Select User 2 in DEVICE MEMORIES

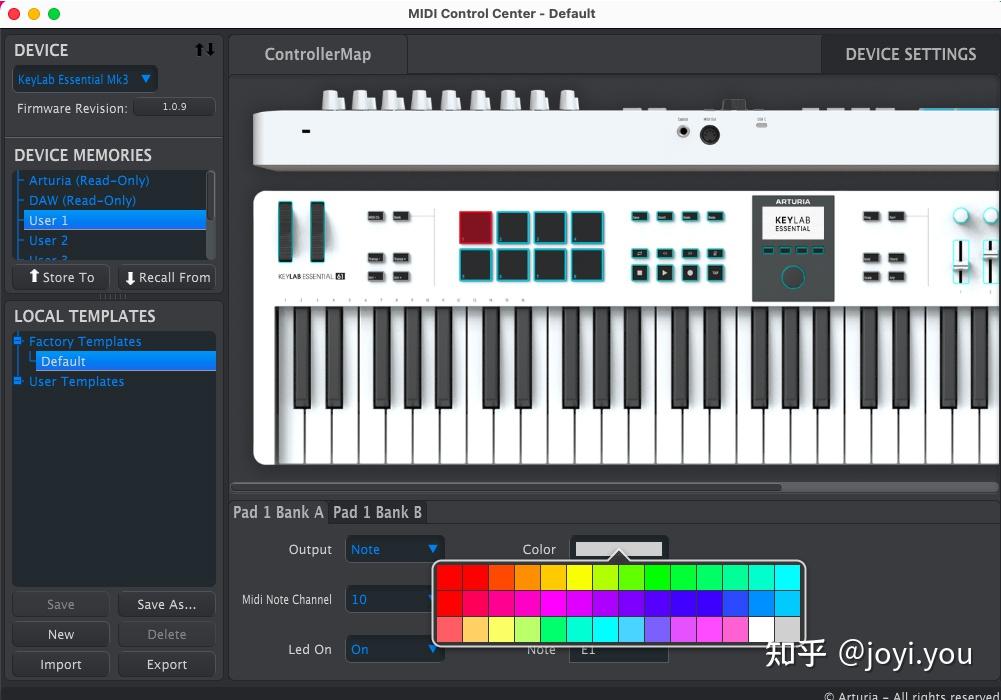[48, 240]
